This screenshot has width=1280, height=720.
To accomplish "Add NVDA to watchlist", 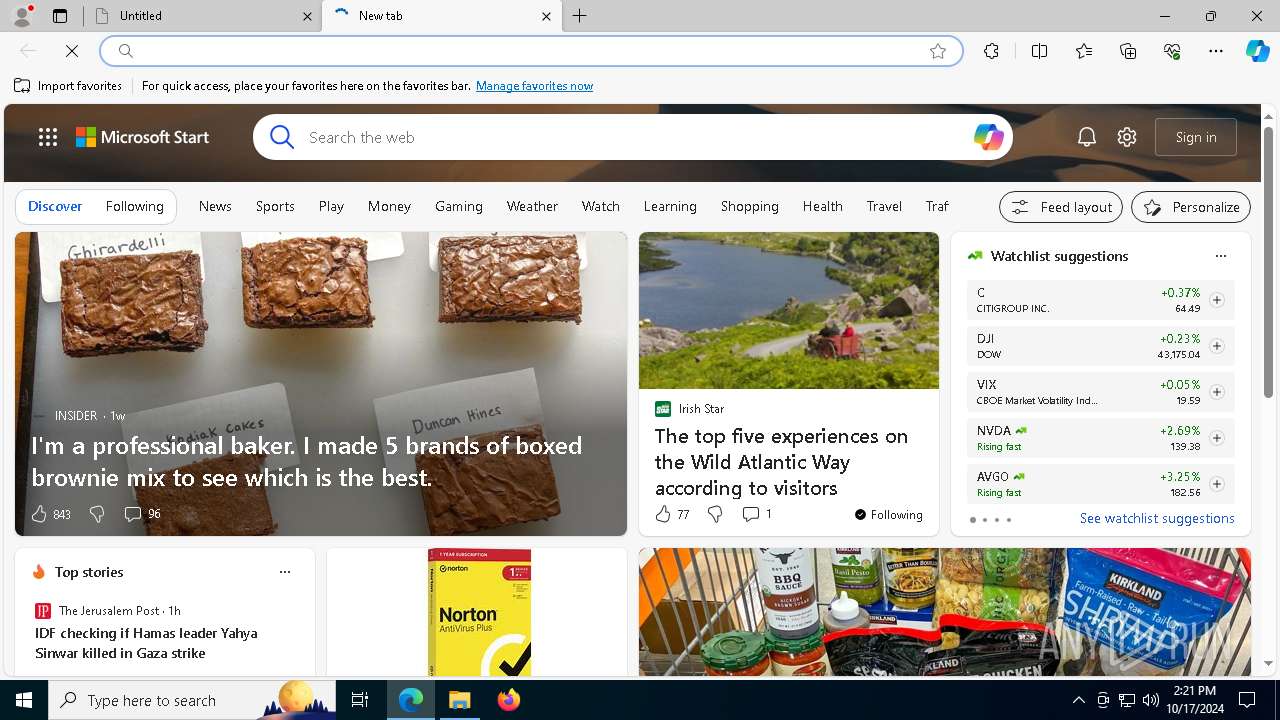I will tap(1216, 438).
